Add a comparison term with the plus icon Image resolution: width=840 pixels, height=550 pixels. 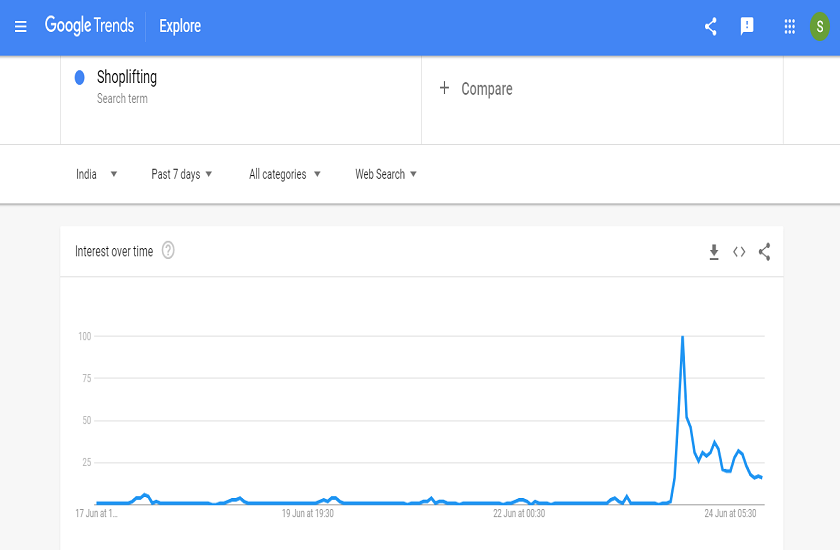point(444,88)
